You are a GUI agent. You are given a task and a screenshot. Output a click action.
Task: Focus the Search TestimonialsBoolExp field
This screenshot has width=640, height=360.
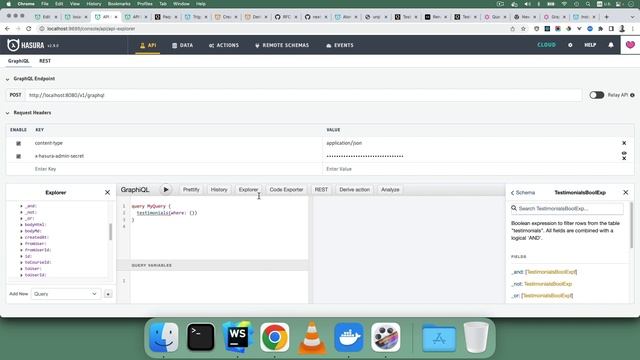point(567,209)
